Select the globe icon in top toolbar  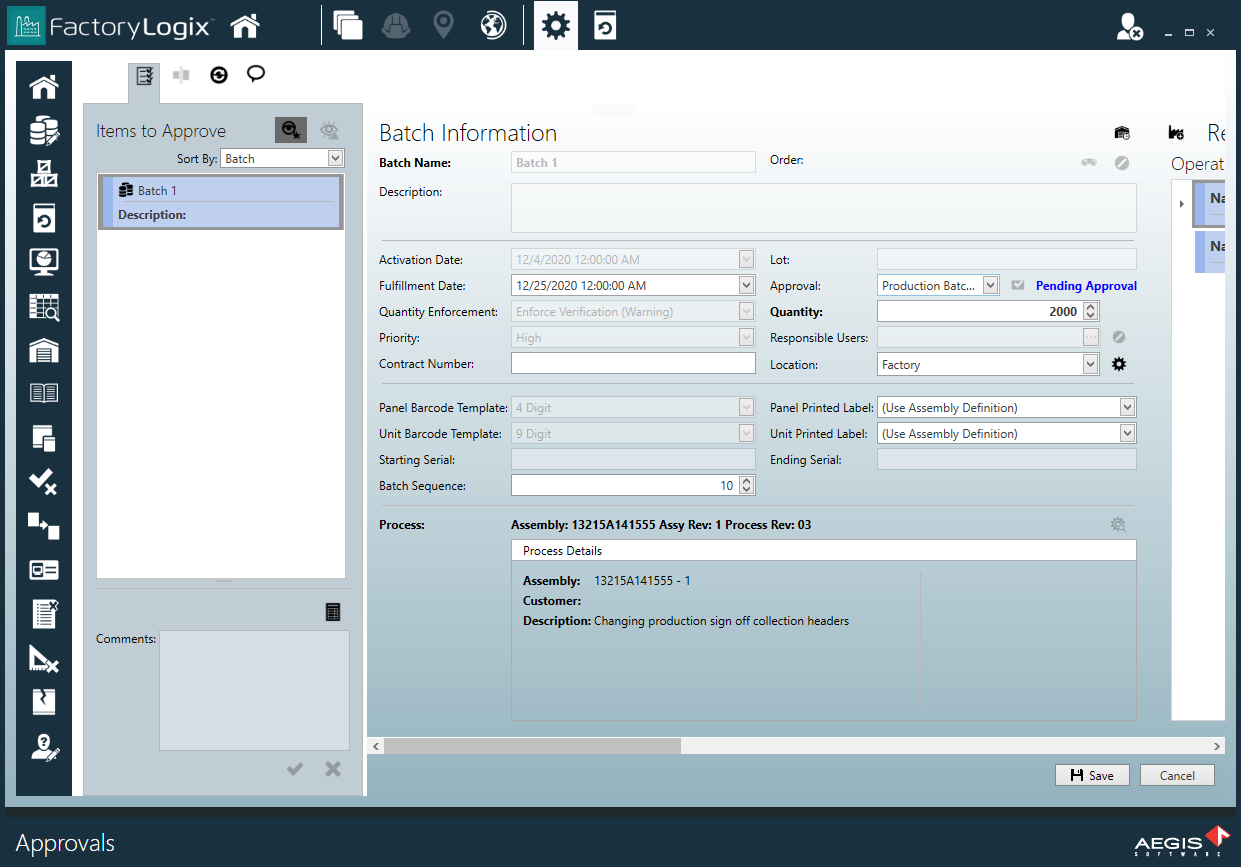[x=492, y=25]
